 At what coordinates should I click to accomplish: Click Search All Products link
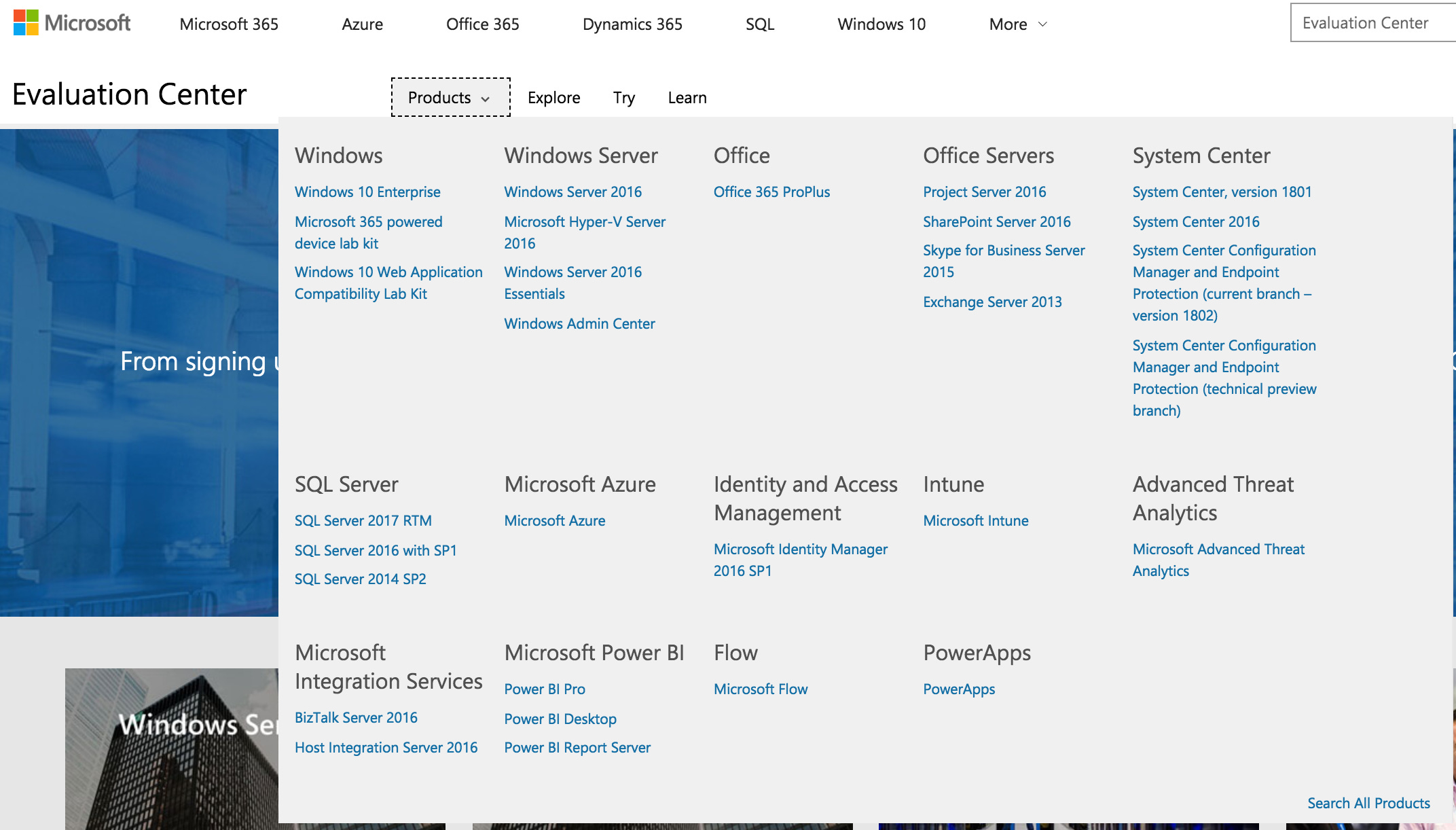tap(1368, 804)
